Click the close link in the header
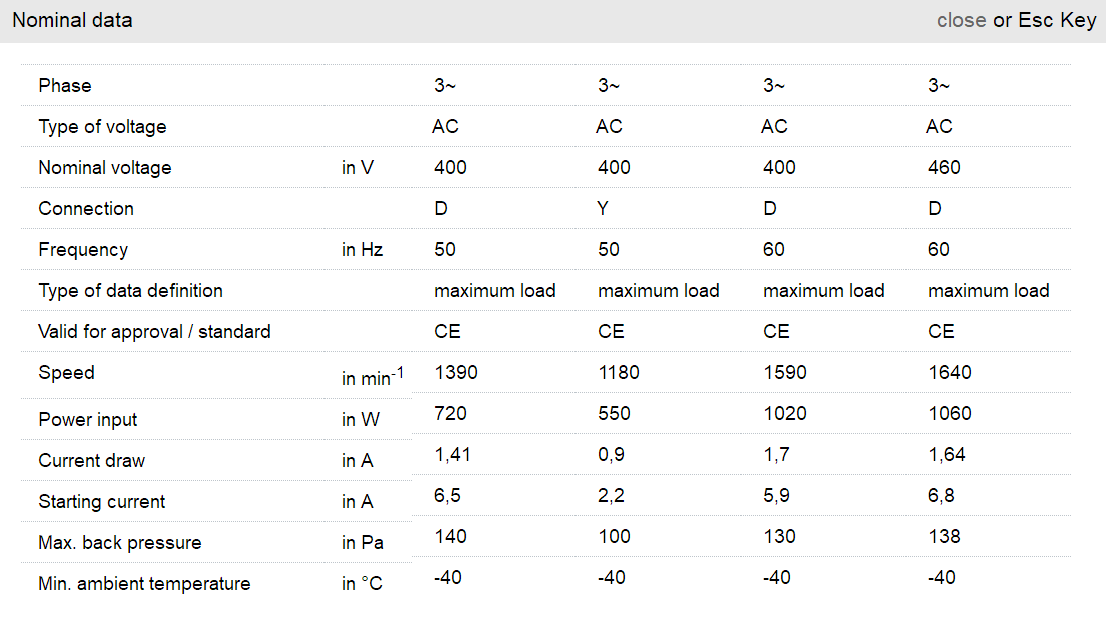The height and width of the screenshot is (622, 1106). [x=961, y=20]
